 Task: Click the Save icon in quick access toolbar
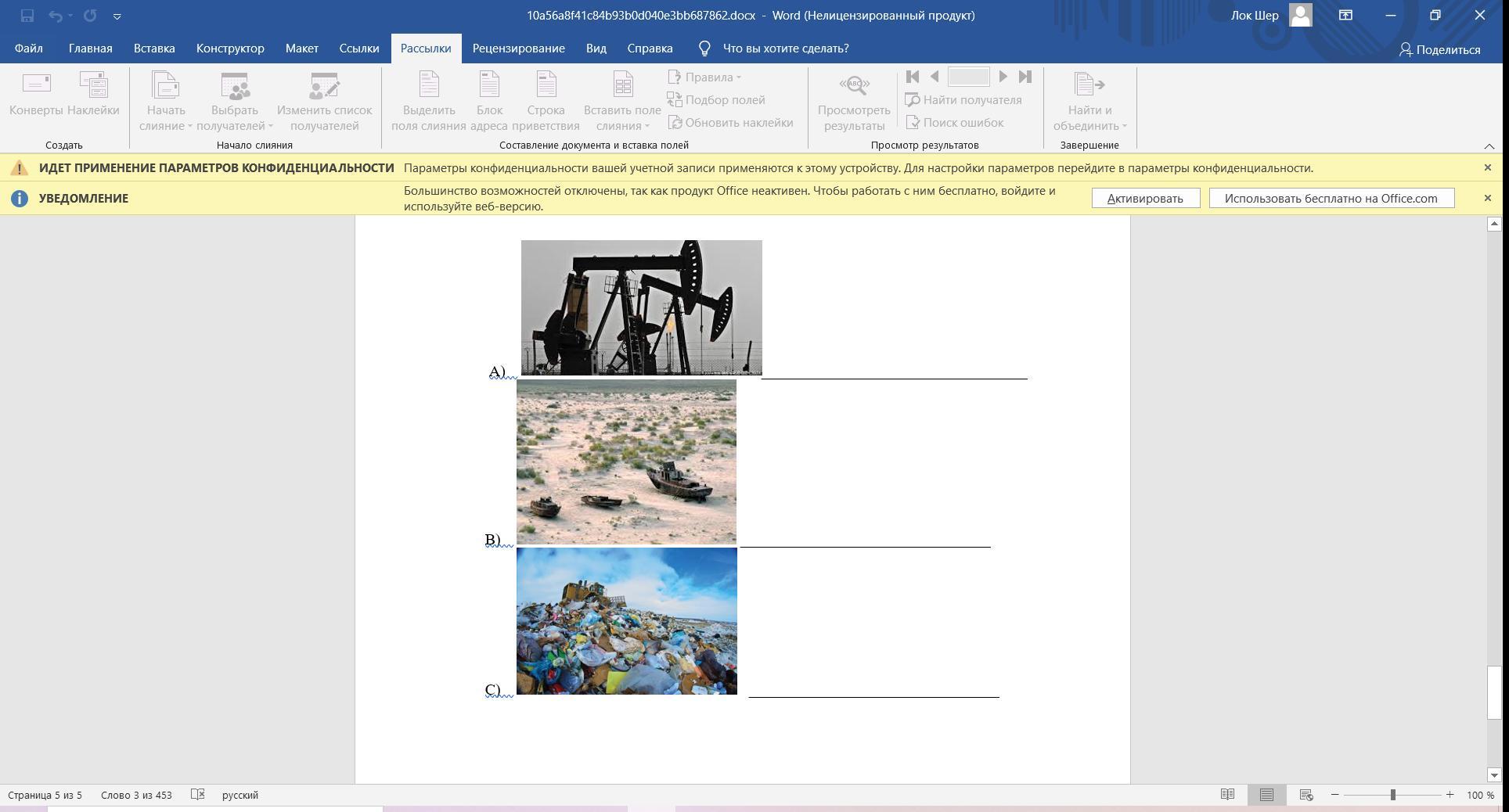coord(27,16)
